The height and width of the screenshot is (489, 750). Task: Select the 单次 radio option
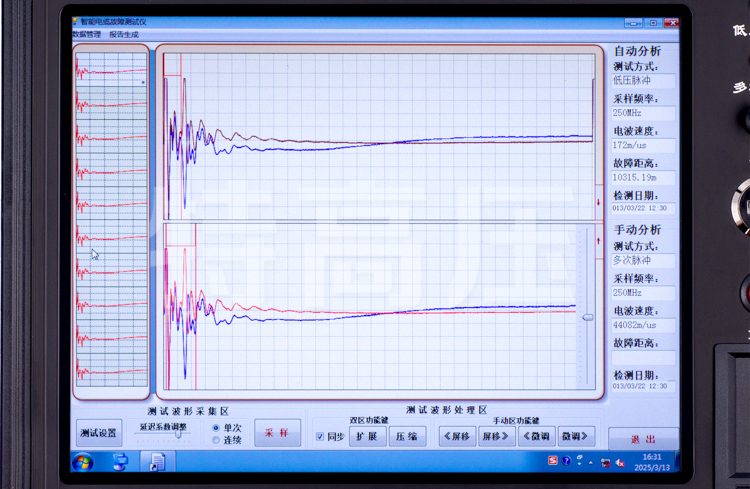(216, 427)
